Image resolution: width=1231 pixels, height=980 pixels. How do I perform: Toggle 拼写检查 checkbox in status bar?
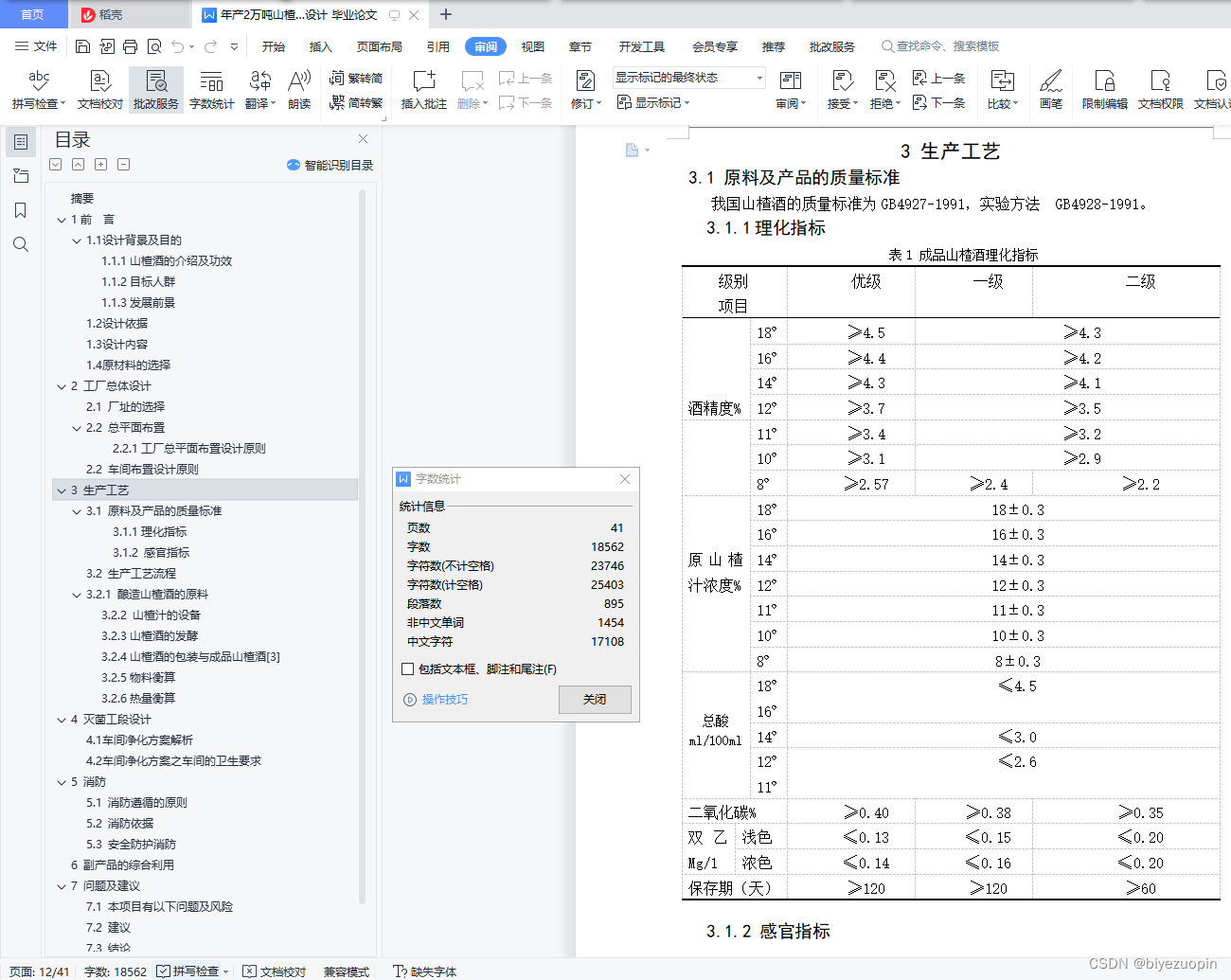163,971
